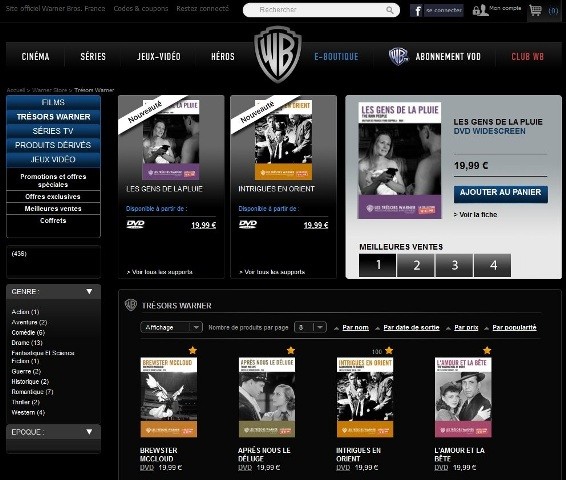Open the CLUB WB section
Screen dimensions: 566x480
[527, 57]
